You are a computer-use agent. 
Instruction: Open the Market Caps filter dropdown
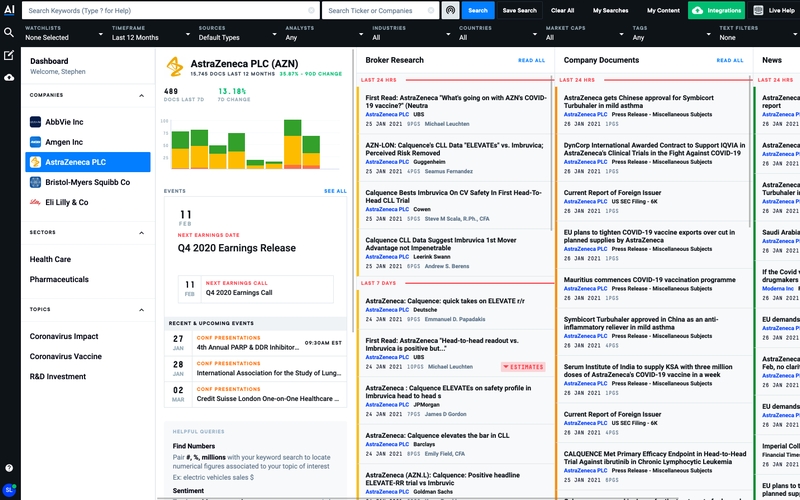coord(585,33)
